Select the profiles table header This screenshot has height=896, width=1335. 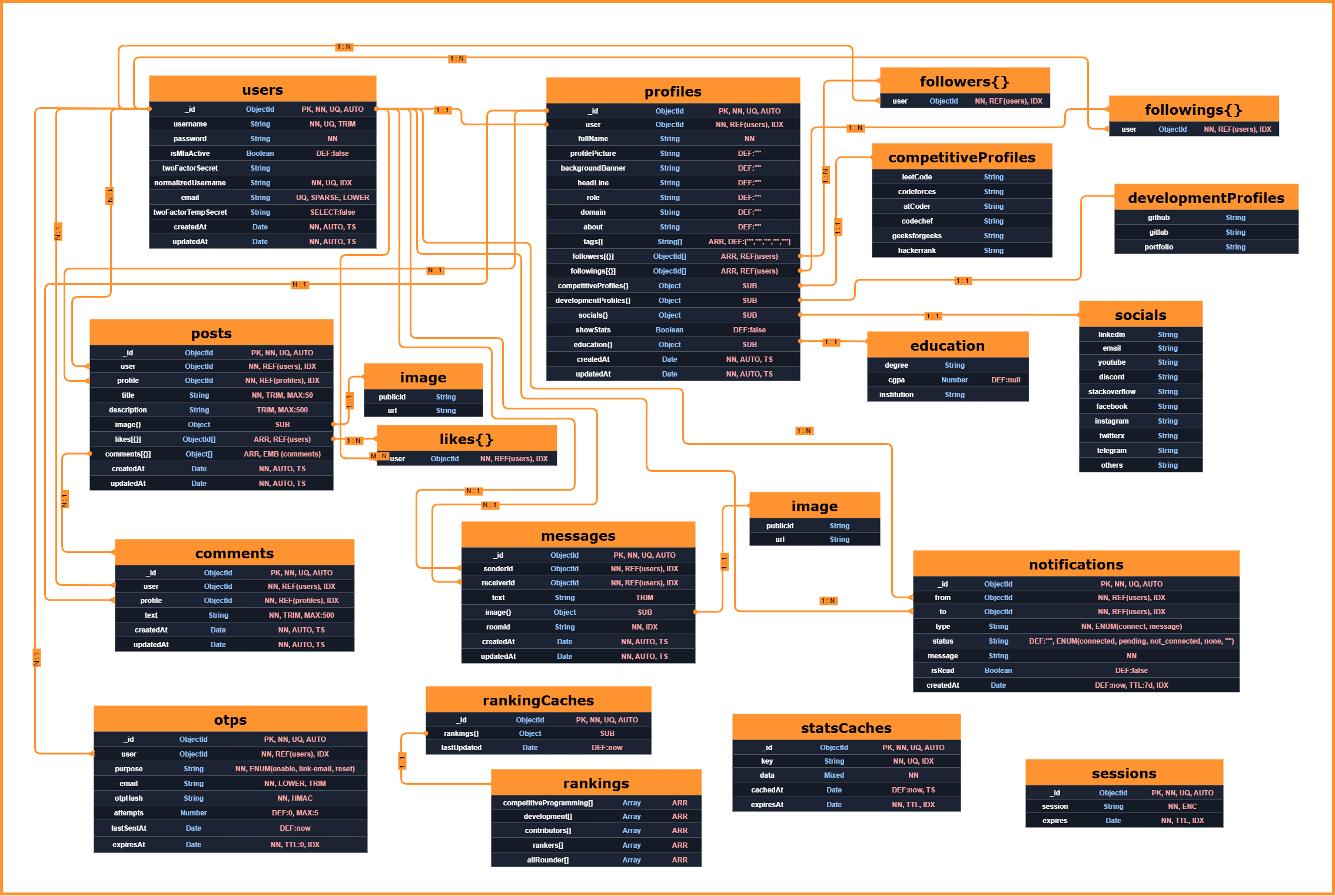click(x=673, y=91)
